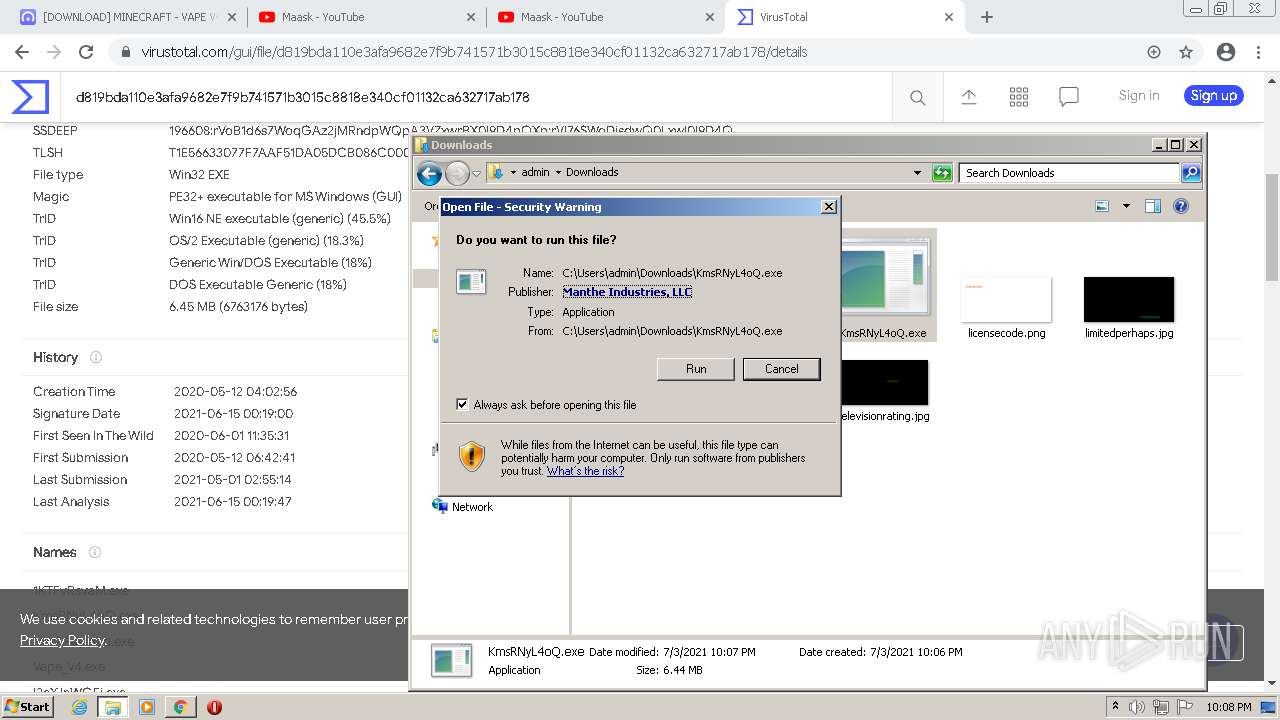Click the red Opera taskbar icon
The image size is (1280, 720).
214,707
